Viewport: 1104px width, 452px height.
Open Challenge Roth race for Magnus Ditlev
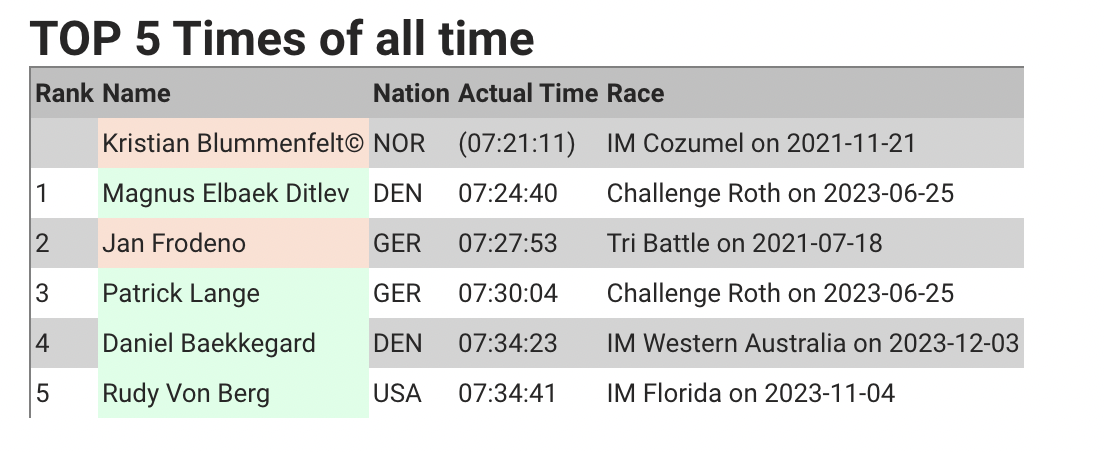pos(780,193)
